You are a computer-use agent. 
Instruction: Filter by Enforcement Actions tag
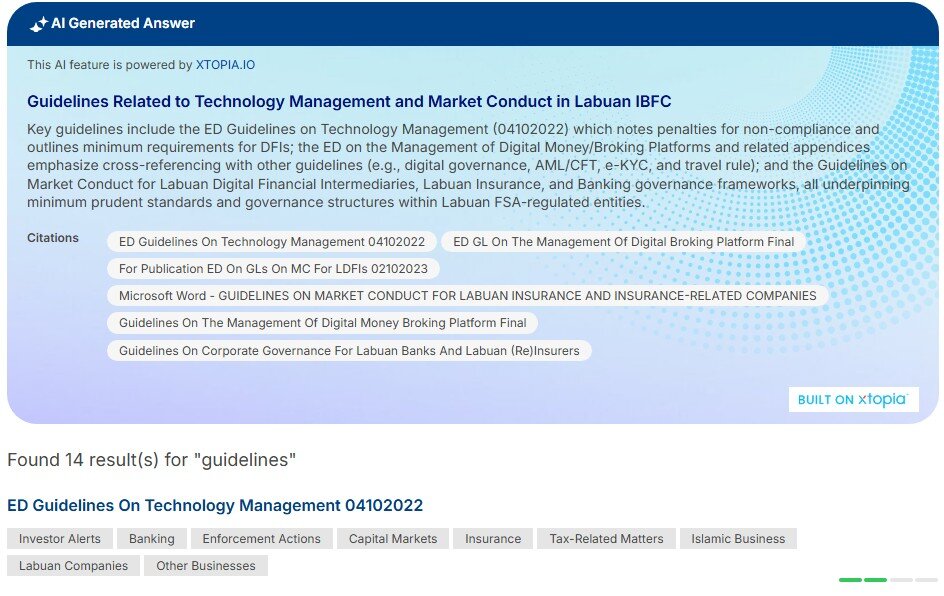pyautogui.click(x=262, y=539)
